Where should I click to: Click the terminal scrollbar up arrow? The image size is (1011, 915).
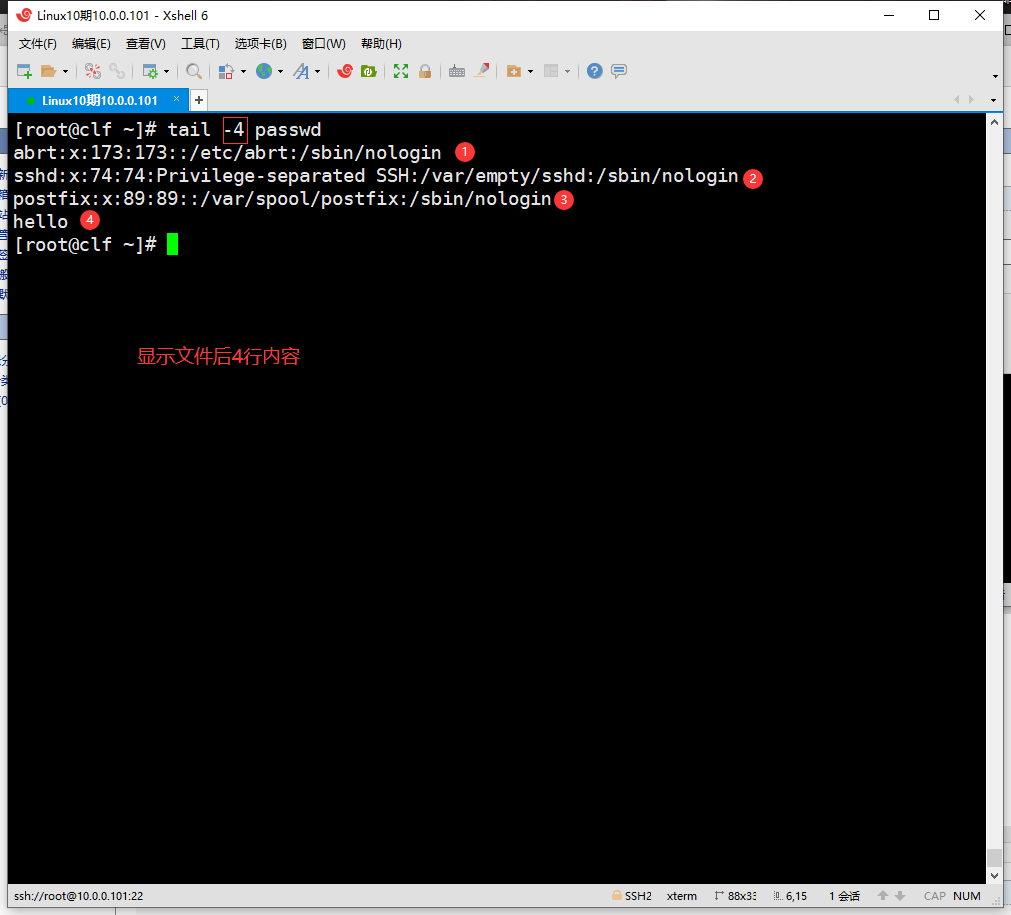[x=994, y=122]
